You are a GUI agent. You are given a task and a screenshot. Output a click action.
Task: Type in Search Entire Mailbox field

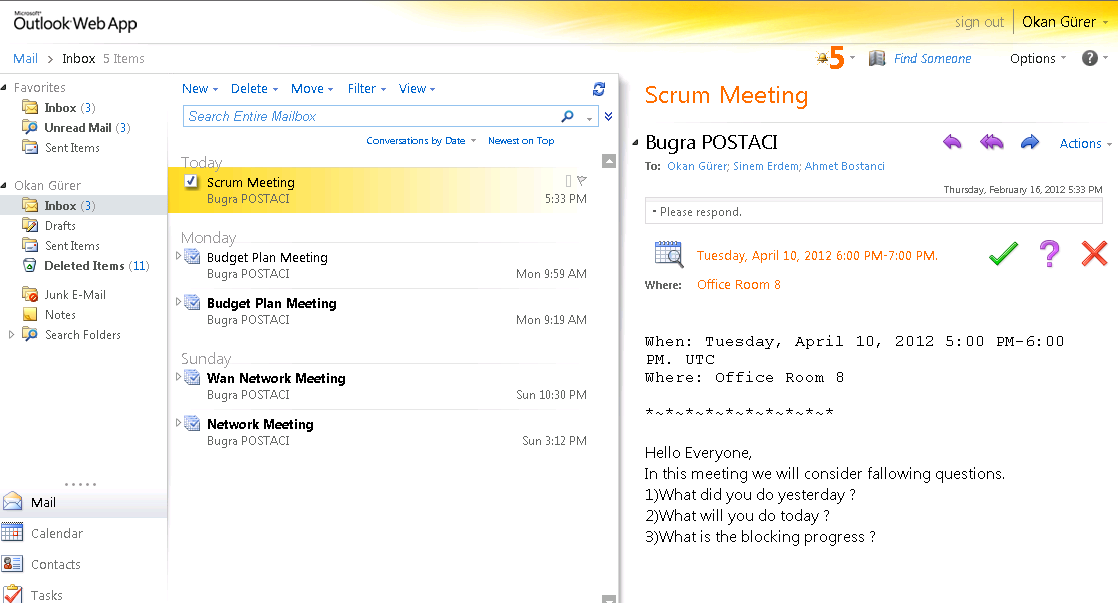point(370,117)
